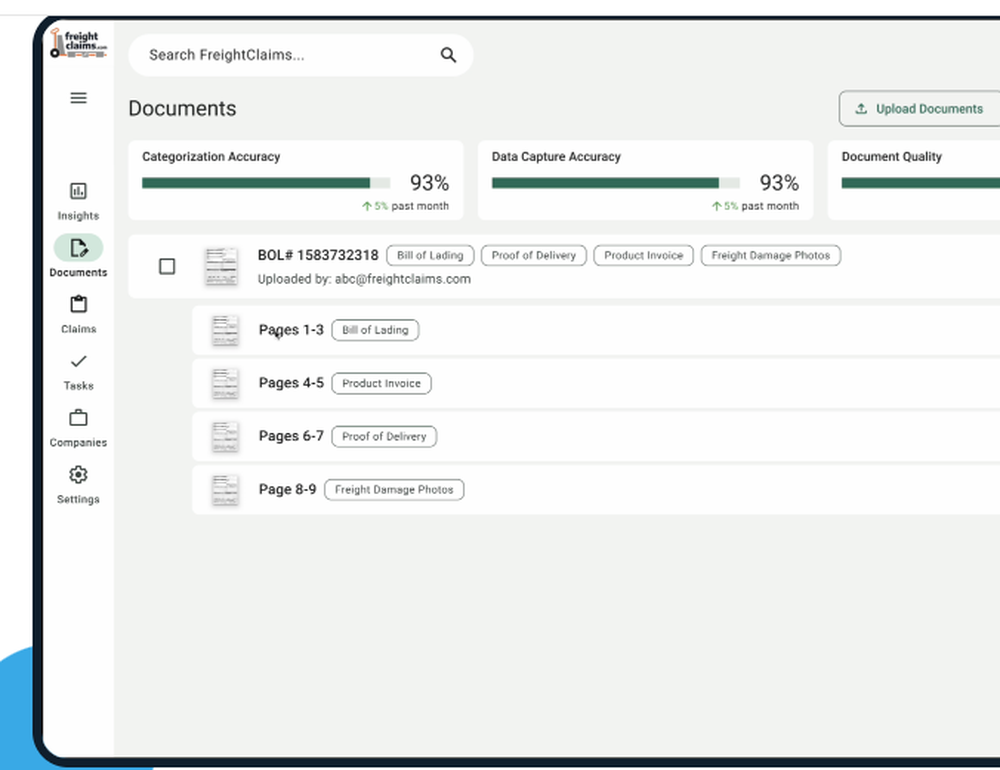Viewport: 1000px width, 770px height.
Task: Click Product Invoice tag on BOL row
Action: 643,255
